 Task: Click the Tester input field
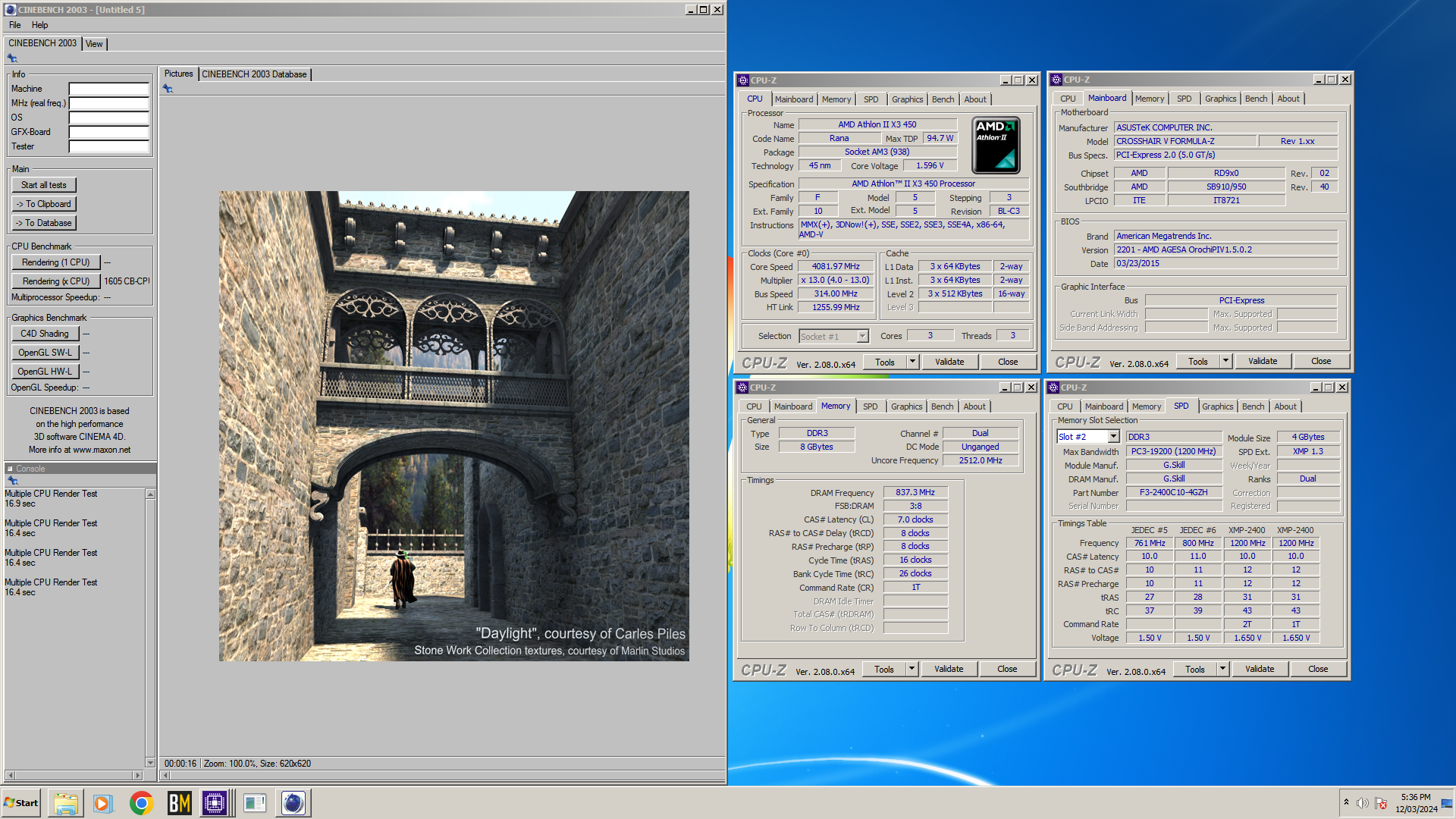109,146
